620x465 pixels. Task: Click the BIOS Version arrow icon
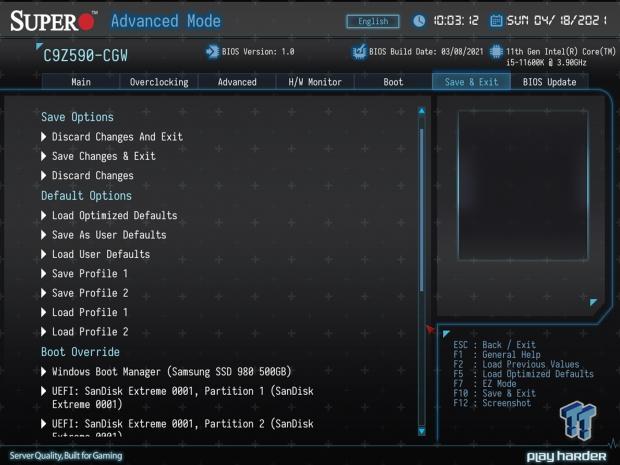(x=212, y=51)
